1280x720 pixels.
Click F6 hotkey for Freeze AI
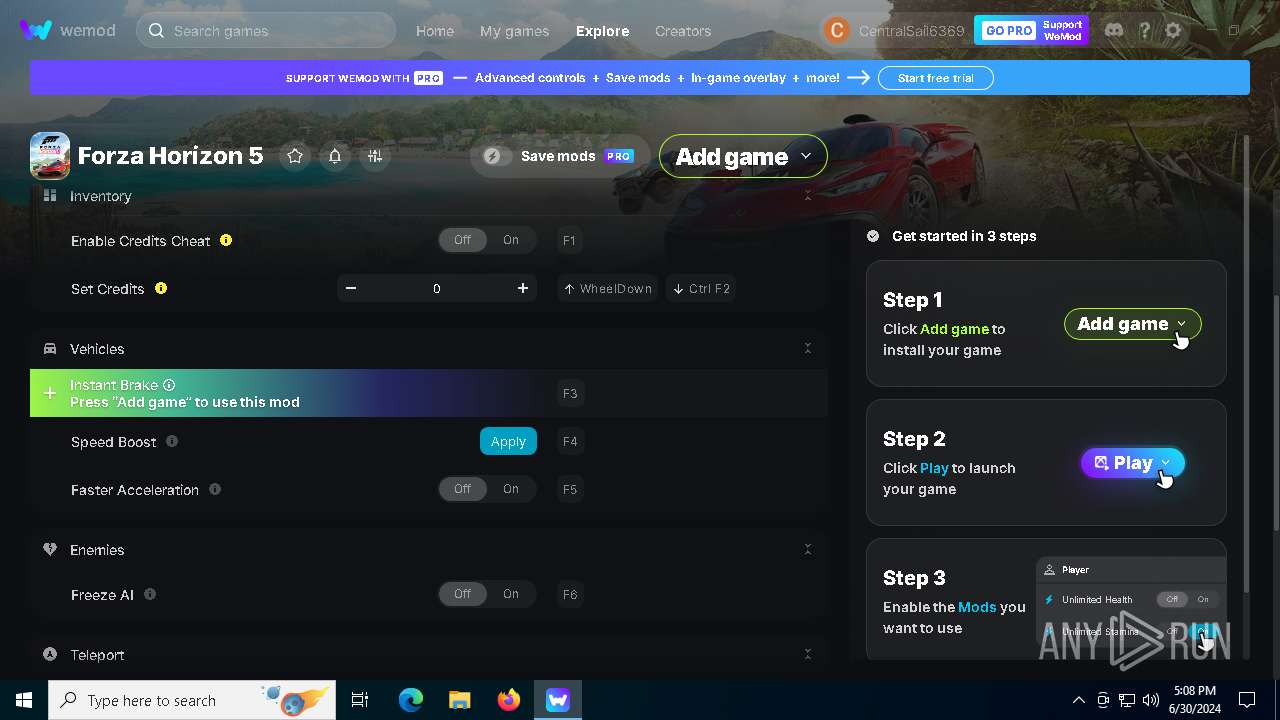(x=570, y=594)
